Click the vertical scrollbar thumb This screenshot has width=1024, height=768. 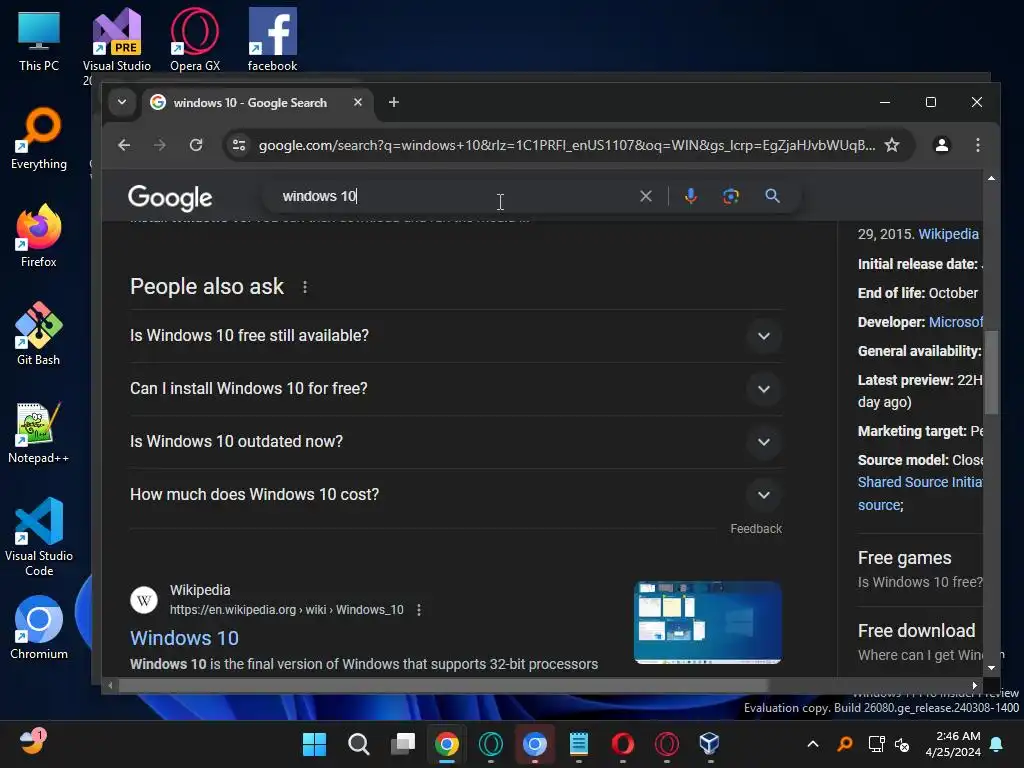coord(991,372)
